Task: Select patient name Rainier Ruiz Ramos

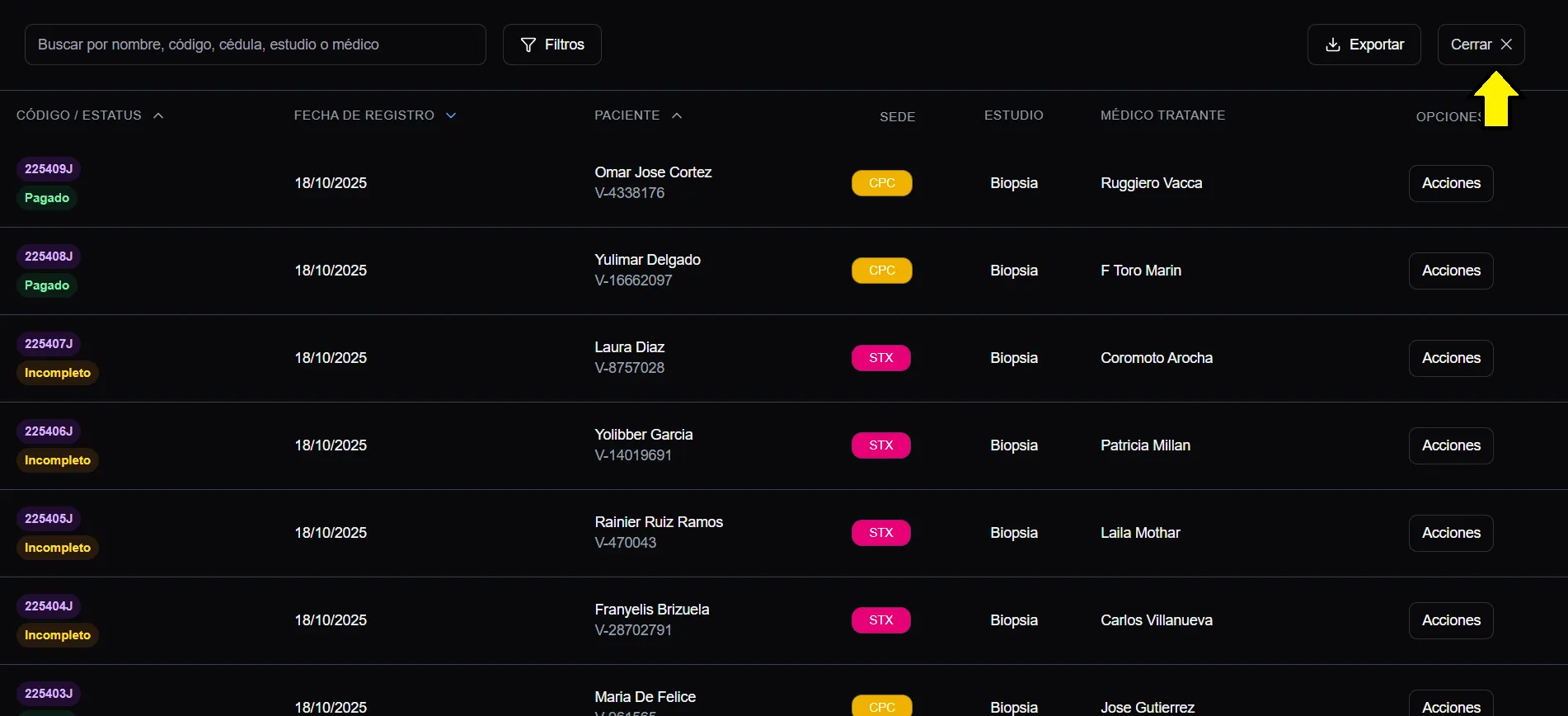Action: click(659, 522)
